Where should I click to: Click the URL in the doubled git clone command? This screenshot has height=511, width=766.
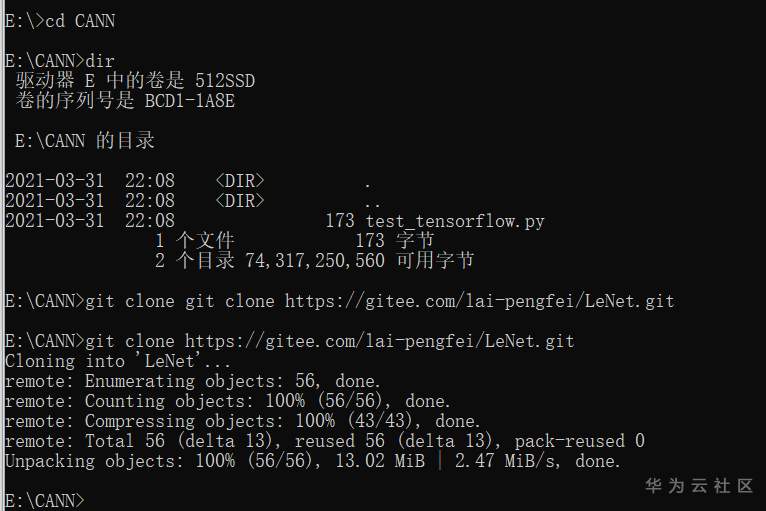point(480,301)
